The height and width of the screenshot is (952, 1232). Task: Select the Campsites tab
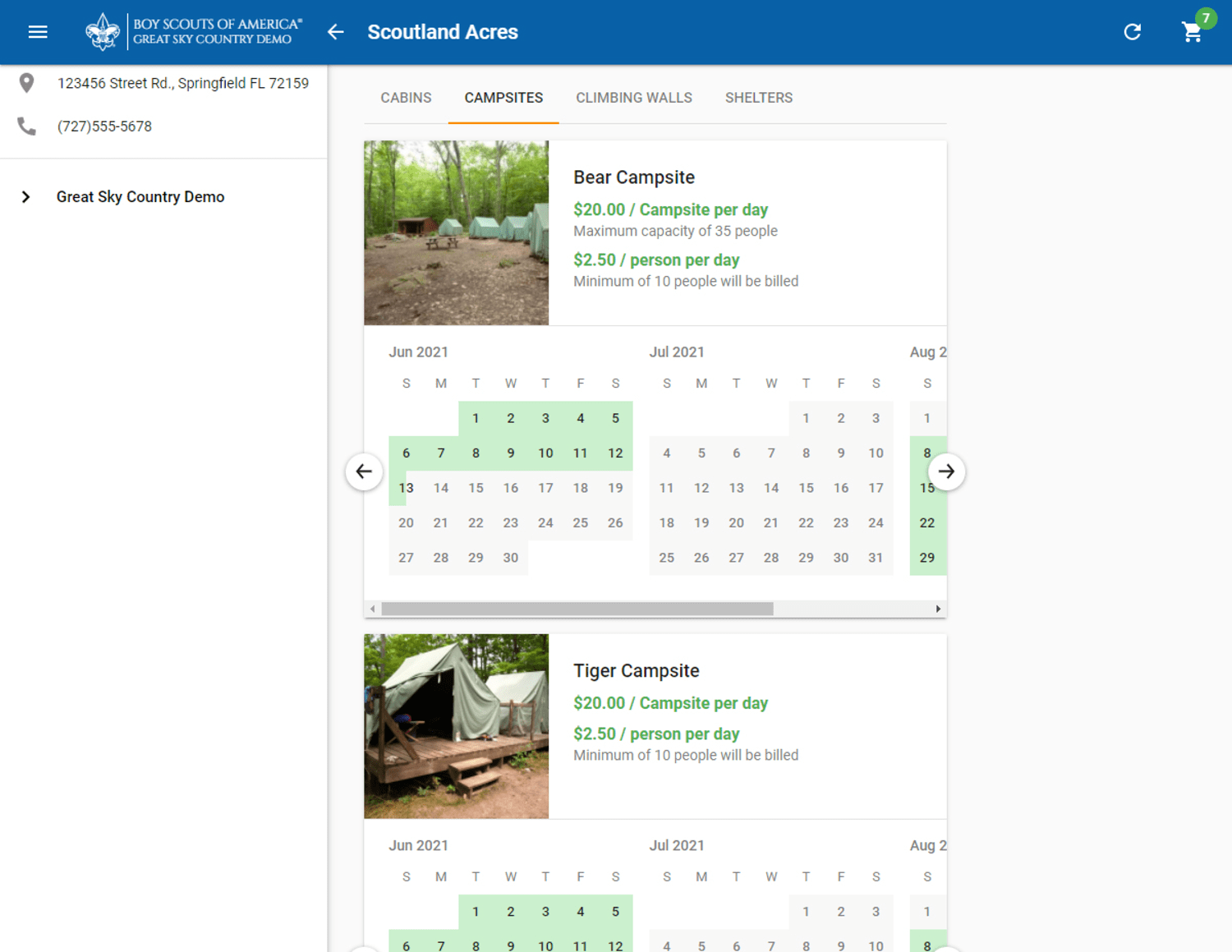[503, 98]
